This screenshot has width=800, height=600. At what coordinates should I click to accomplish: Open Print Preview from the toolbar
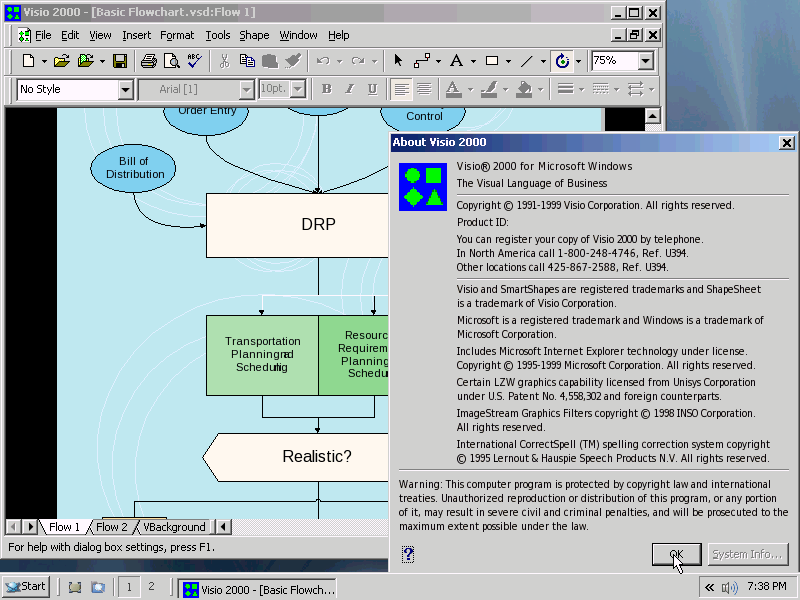coord(171,61)
